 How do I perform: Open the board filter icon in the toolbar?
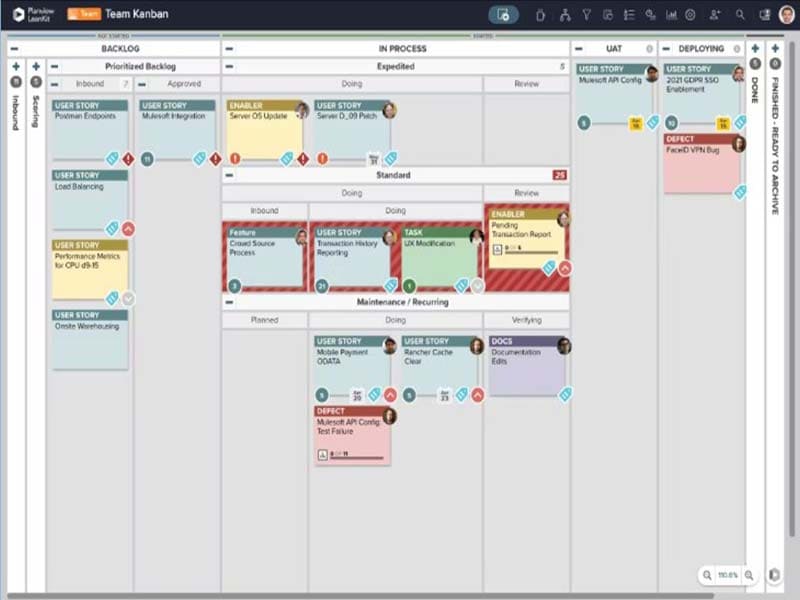[586, 15]
